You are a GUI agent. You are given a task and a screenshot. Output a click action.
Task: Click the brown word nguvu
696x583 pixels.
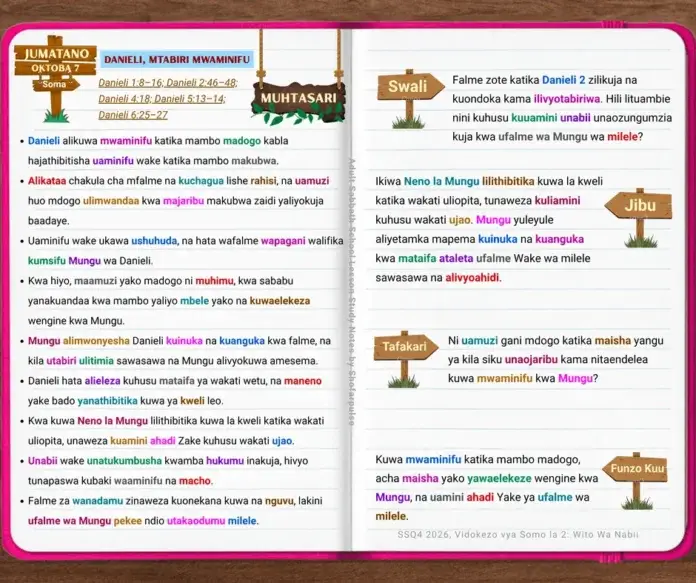click(279, 500)
